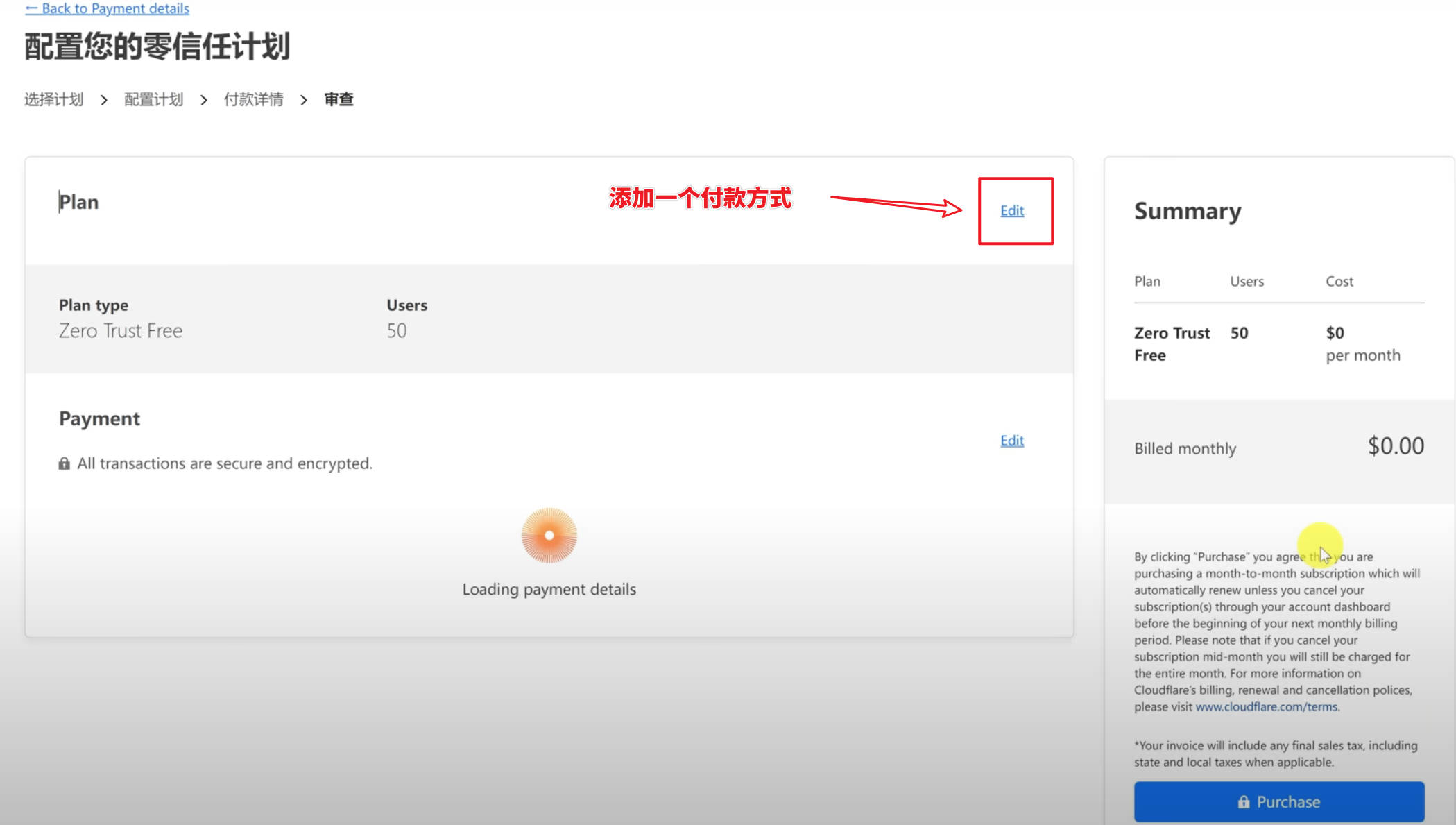
Task: Click the Edit link in Payment section
Action: point(1011,441)
